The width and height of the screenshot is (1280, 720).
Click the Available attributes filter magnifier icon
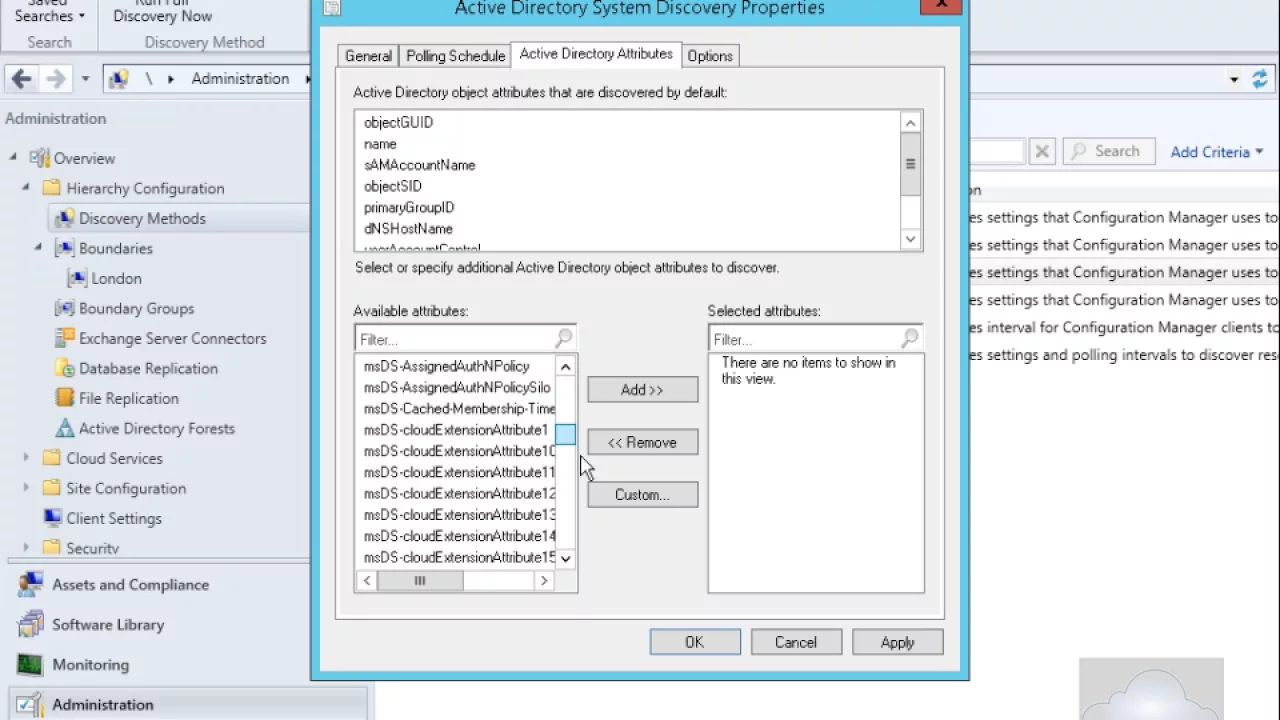(564, 339)
